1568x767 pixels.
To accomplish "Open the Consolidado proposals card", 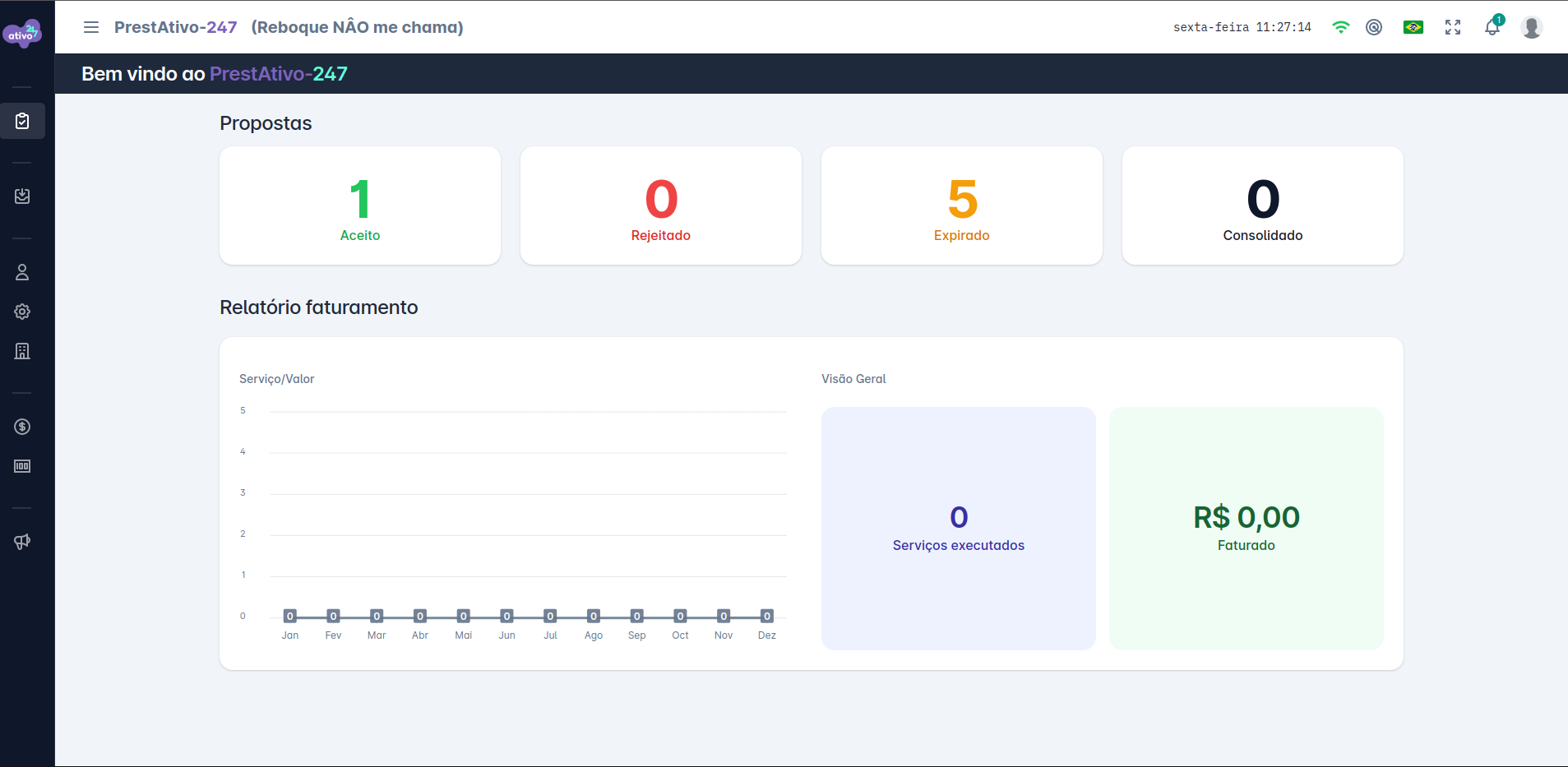I will [1263, 206].
